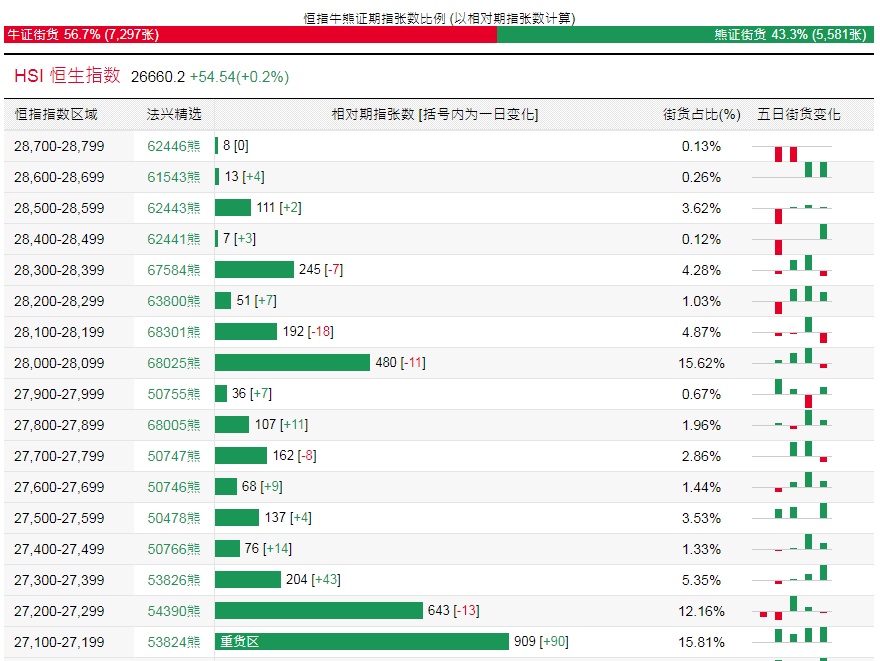880x661 pixels.
Task: Open the 62446熊 warrant link
Action: point(173,146)
